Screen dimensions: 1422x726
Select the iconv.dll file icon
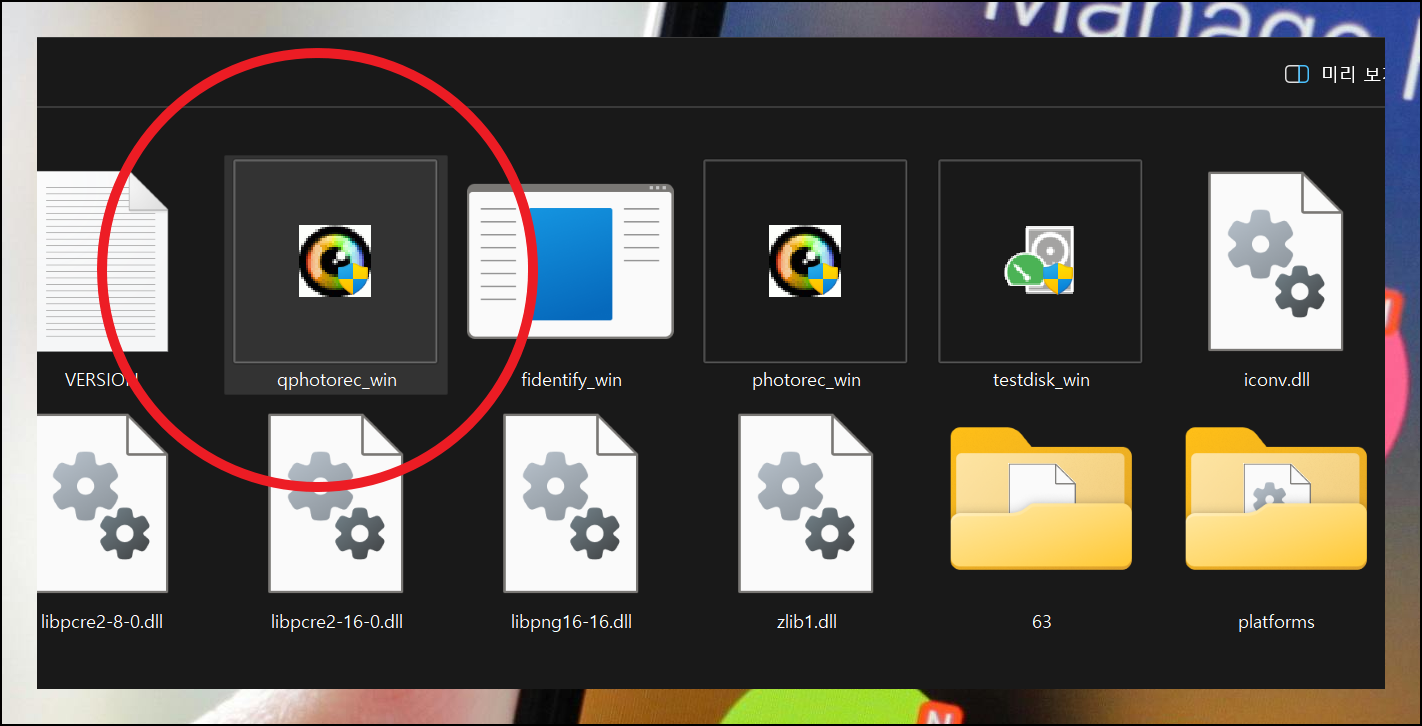(x=1275, y=261)
